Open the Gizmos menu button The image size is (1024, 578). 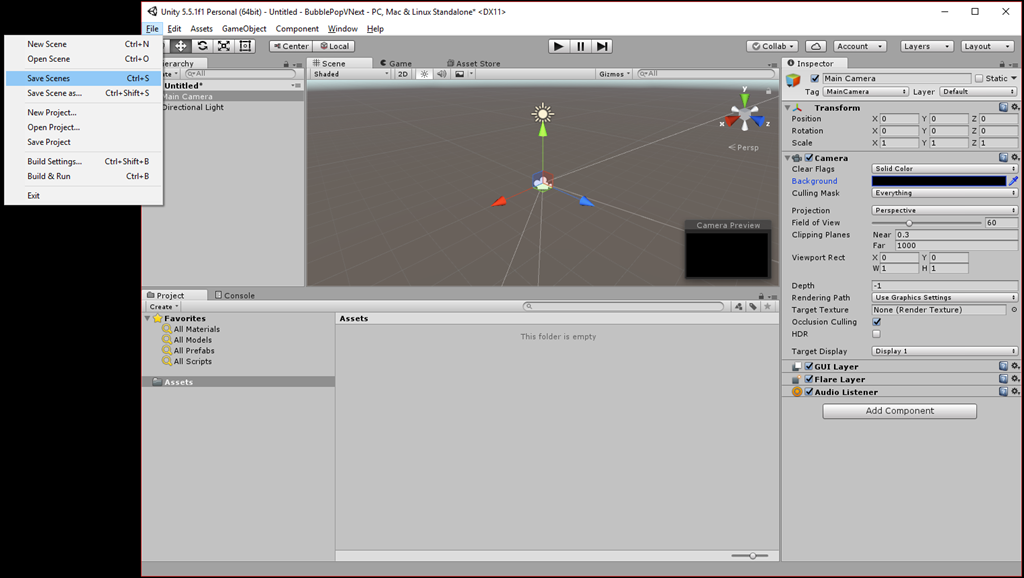tap(615, 74)
